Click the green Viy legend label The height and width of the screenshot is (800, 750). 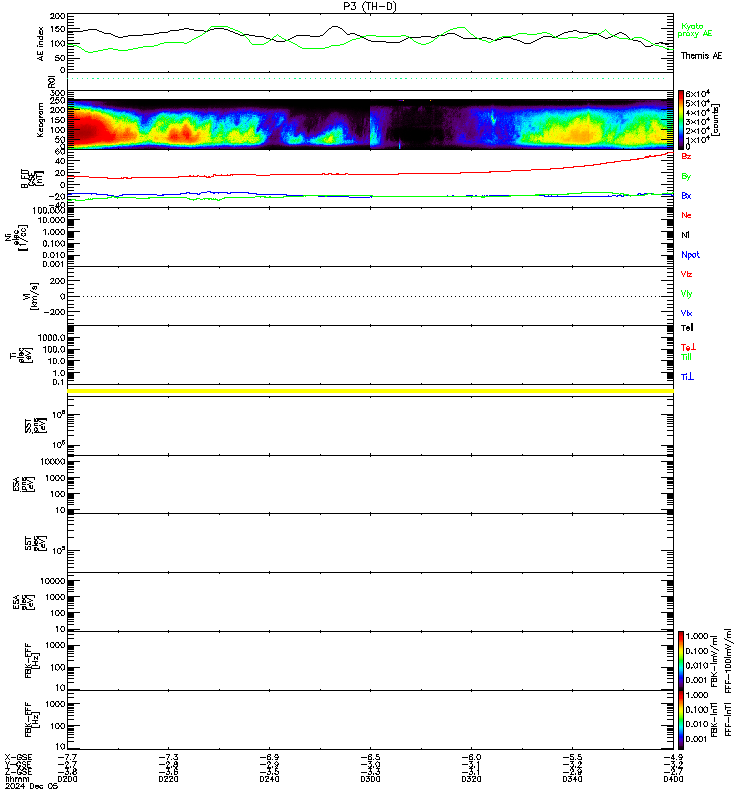[x=686, y=294]
